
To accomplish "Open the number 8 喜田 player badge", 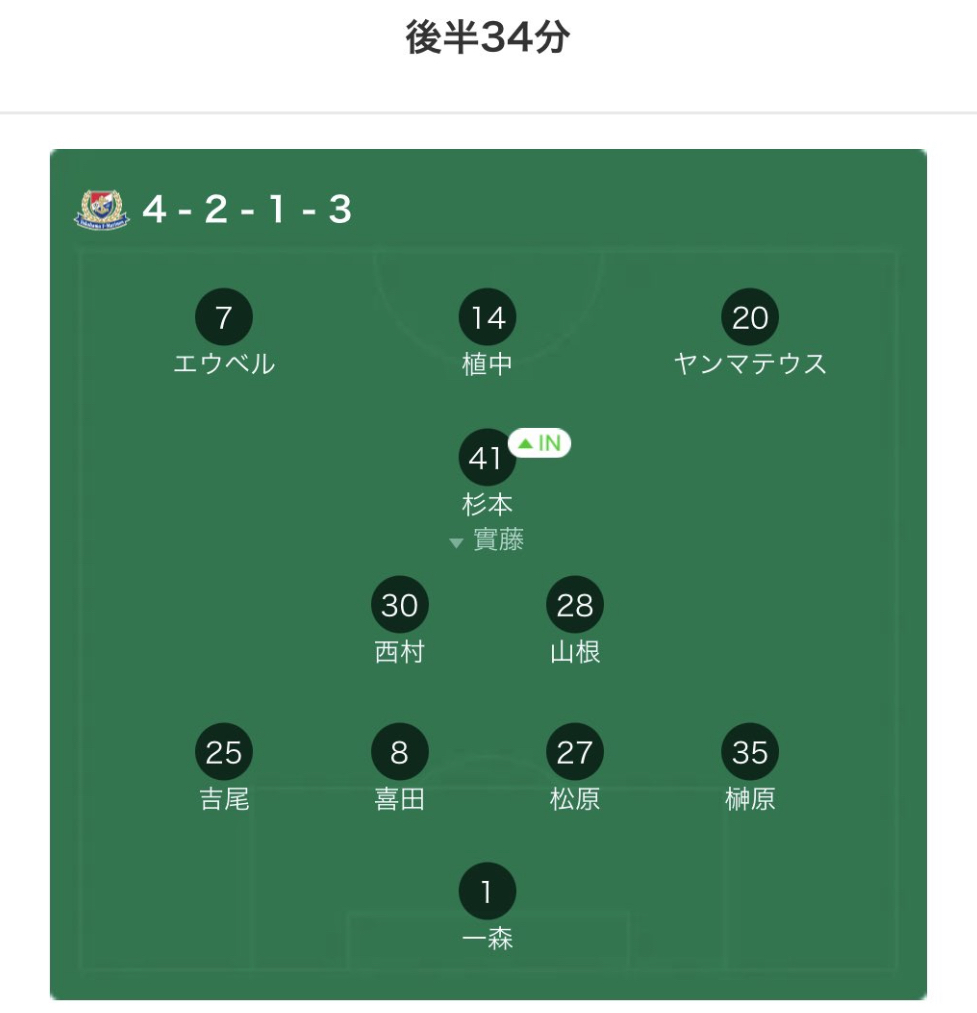I will point(399,751).
